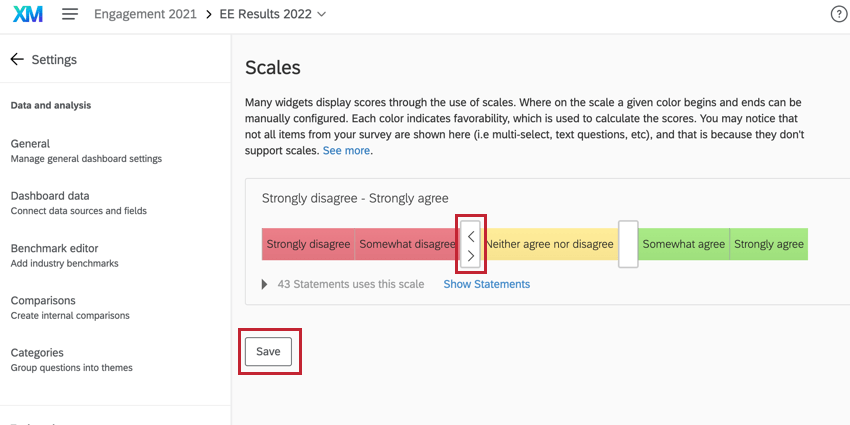This screenshot has width=850, height=425.
Task: Go back using the Settings arrow
Action: point(17,59)
